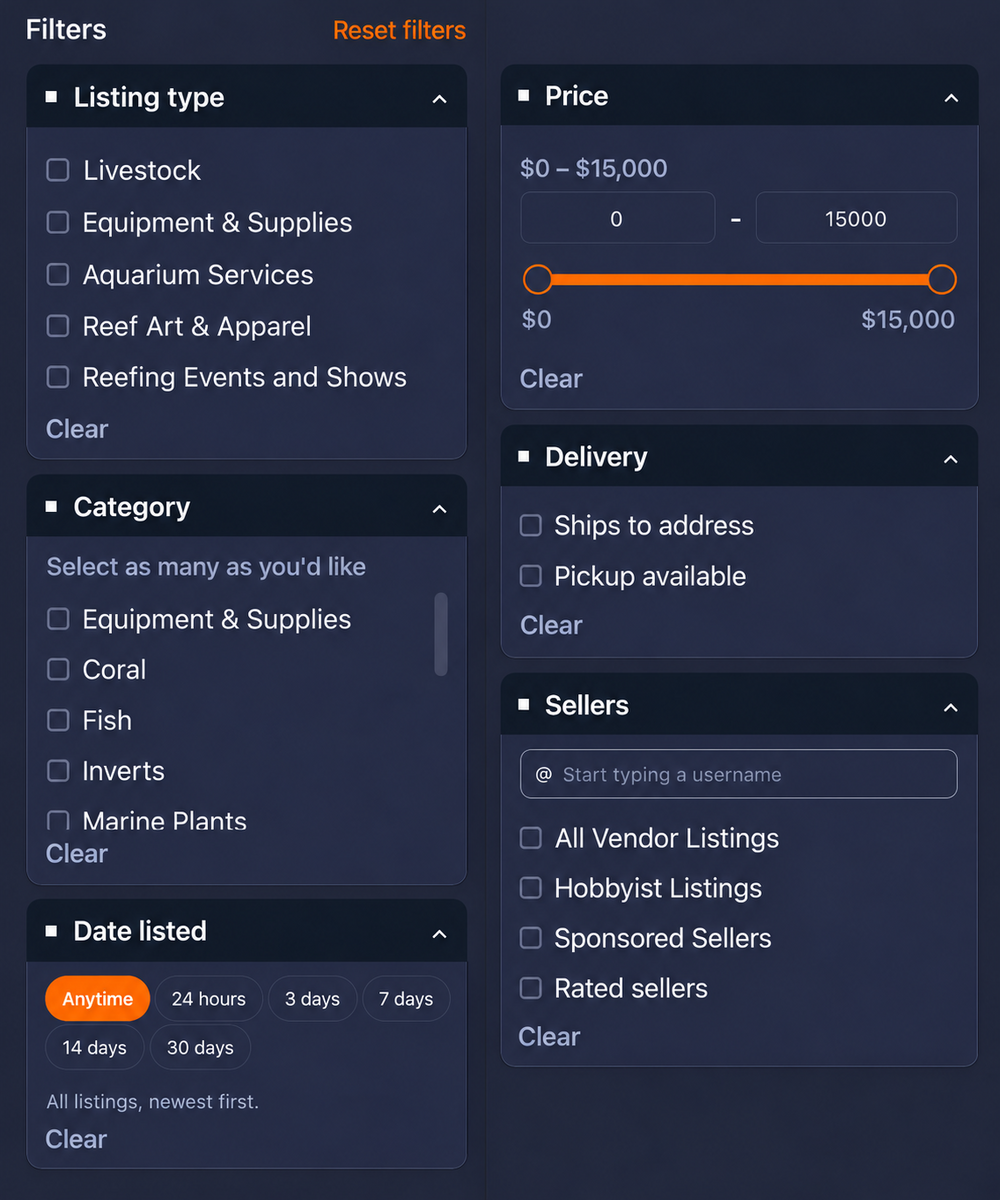
Task: Tick the Coral category checkbox
Action: click(58, 669)
